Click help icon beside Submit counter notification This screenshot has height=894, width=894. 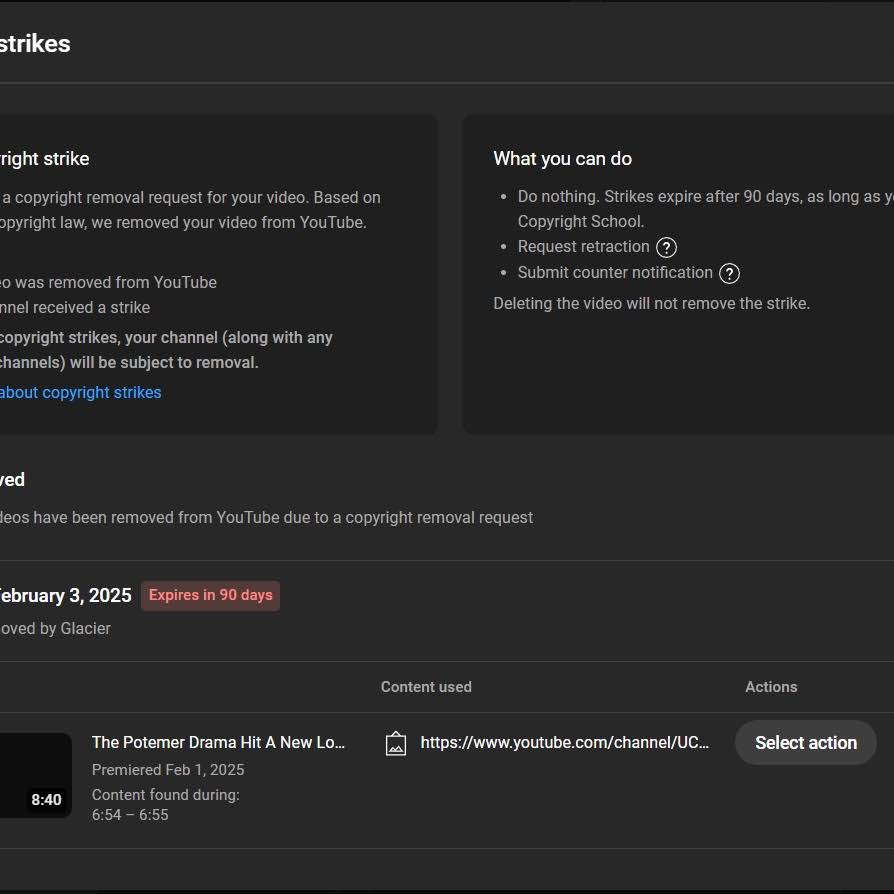[x=730, y=274]
